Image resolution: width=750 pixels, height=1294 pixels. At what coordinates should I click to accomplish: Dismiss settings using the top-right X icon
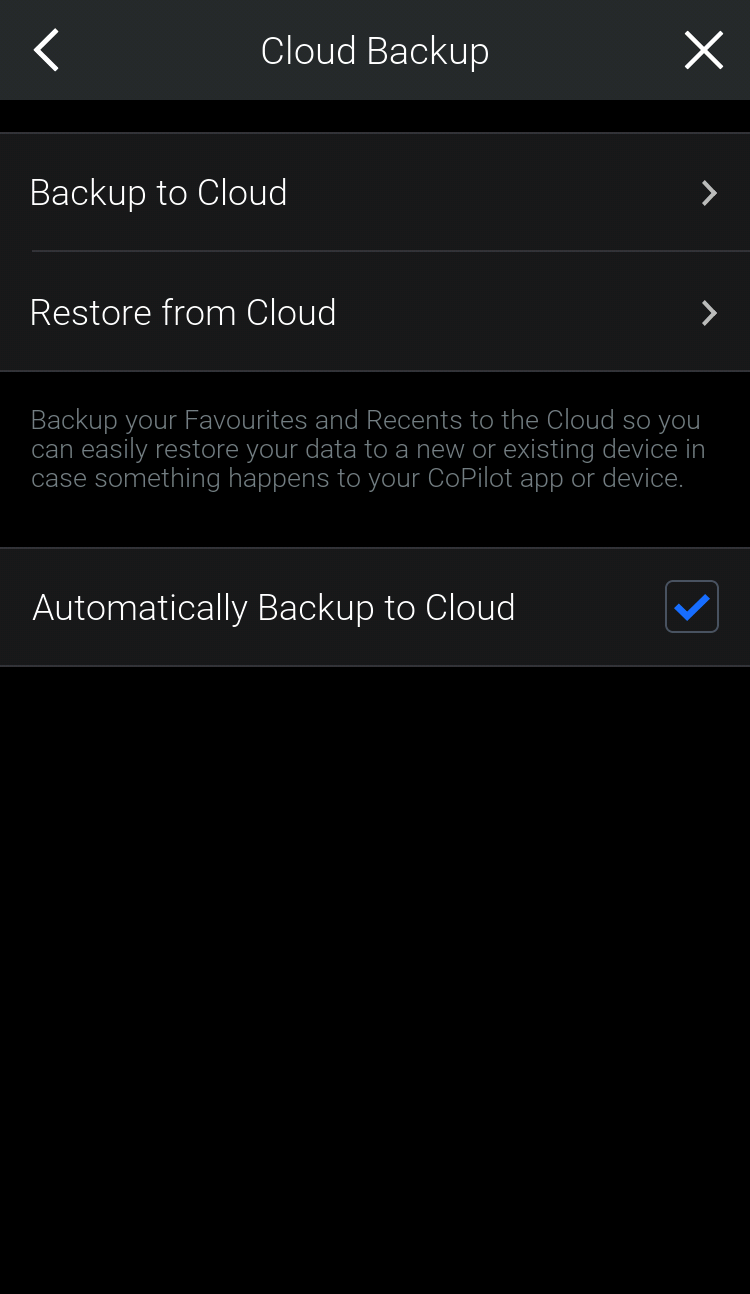click(703, 50)
